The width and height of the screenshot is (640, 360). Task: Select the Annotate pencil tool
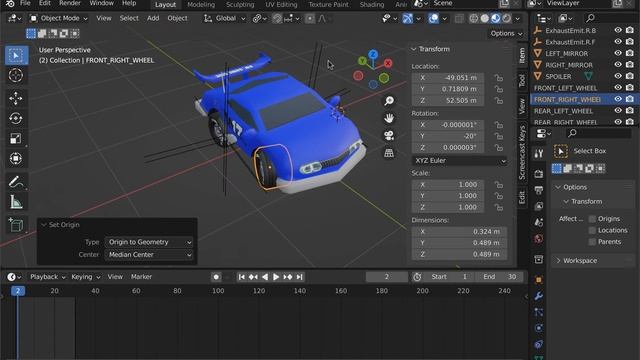(x=16, y=182)
